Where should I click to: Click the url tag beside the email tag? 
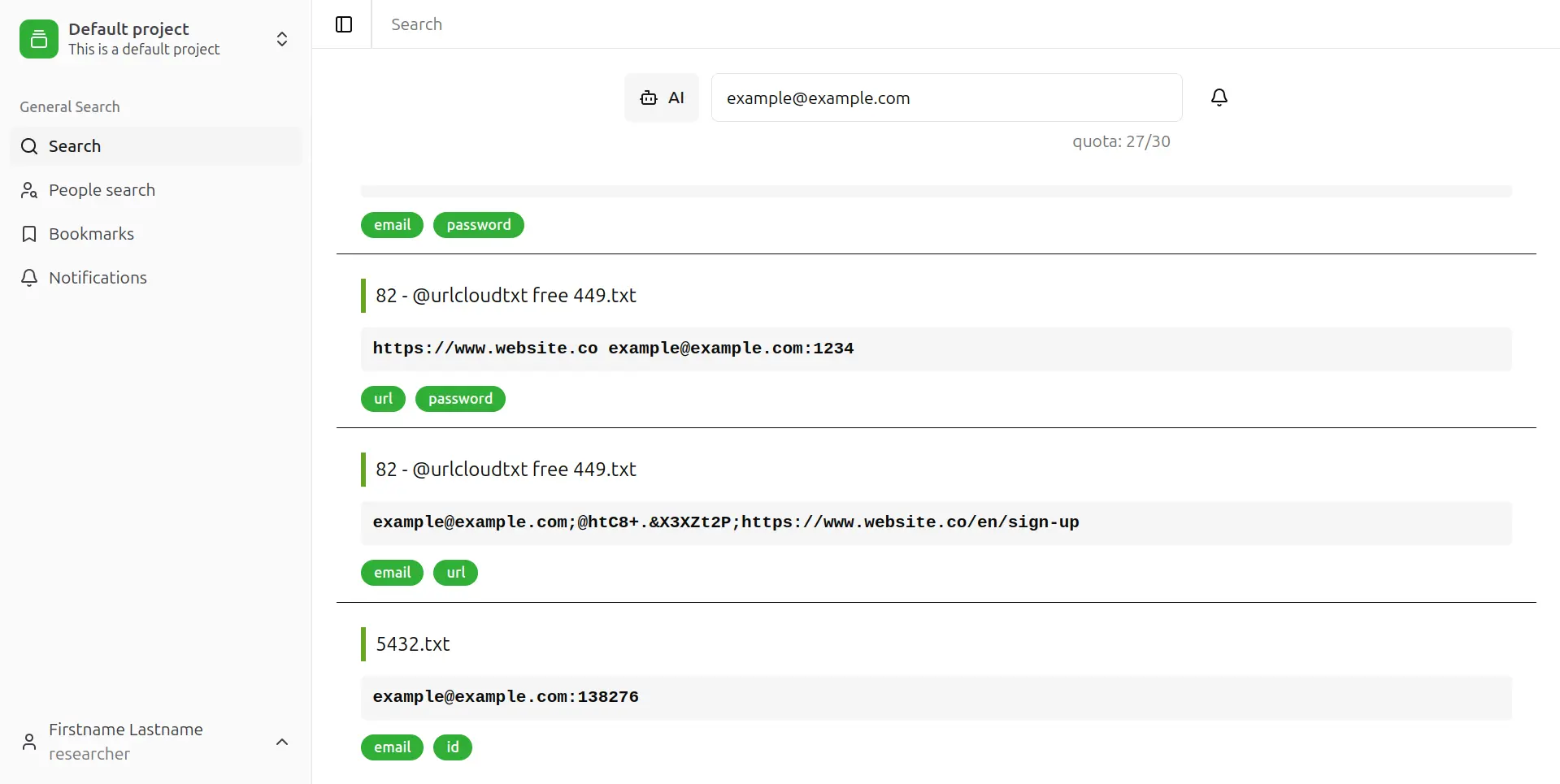(x=455, y=573)
